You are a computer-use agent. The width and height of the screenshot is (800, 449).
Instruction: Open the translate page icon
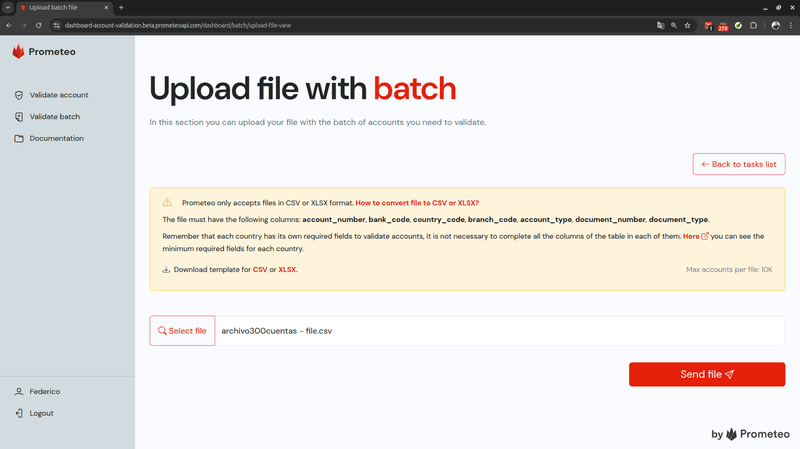(660, 24)
